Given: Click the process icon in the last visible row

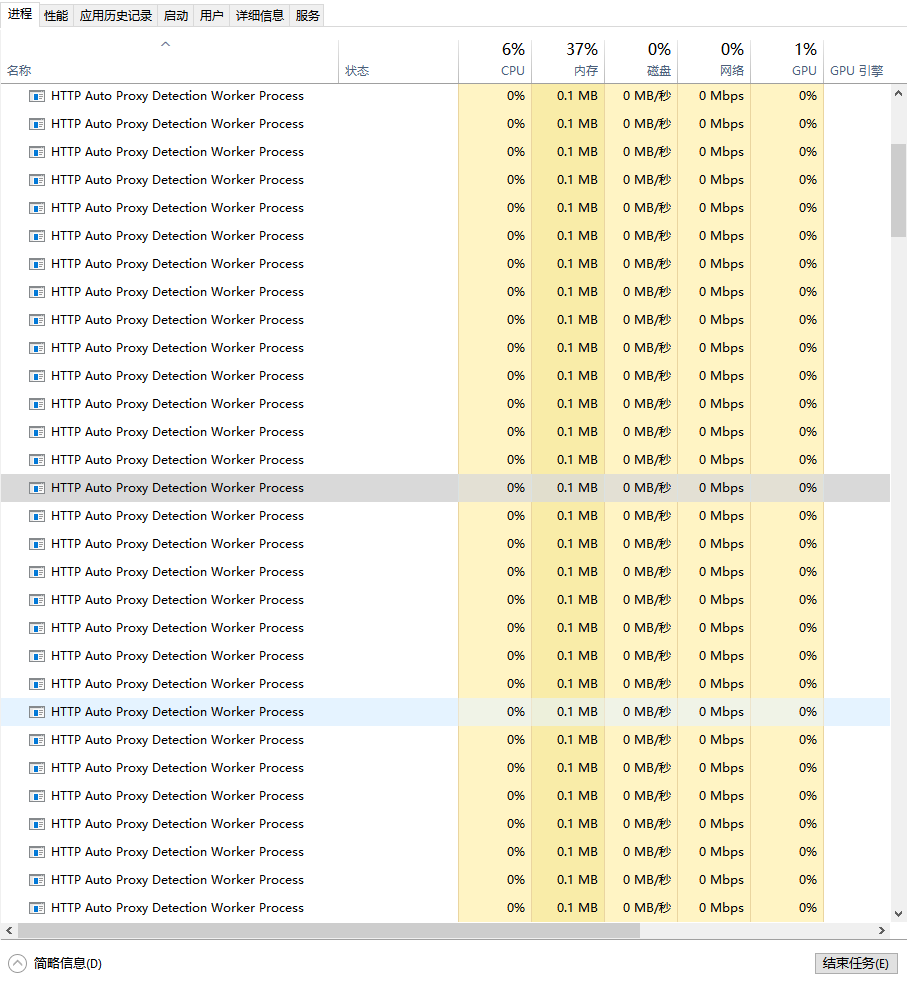Looking at the screenshot, I should pos(37,907).
